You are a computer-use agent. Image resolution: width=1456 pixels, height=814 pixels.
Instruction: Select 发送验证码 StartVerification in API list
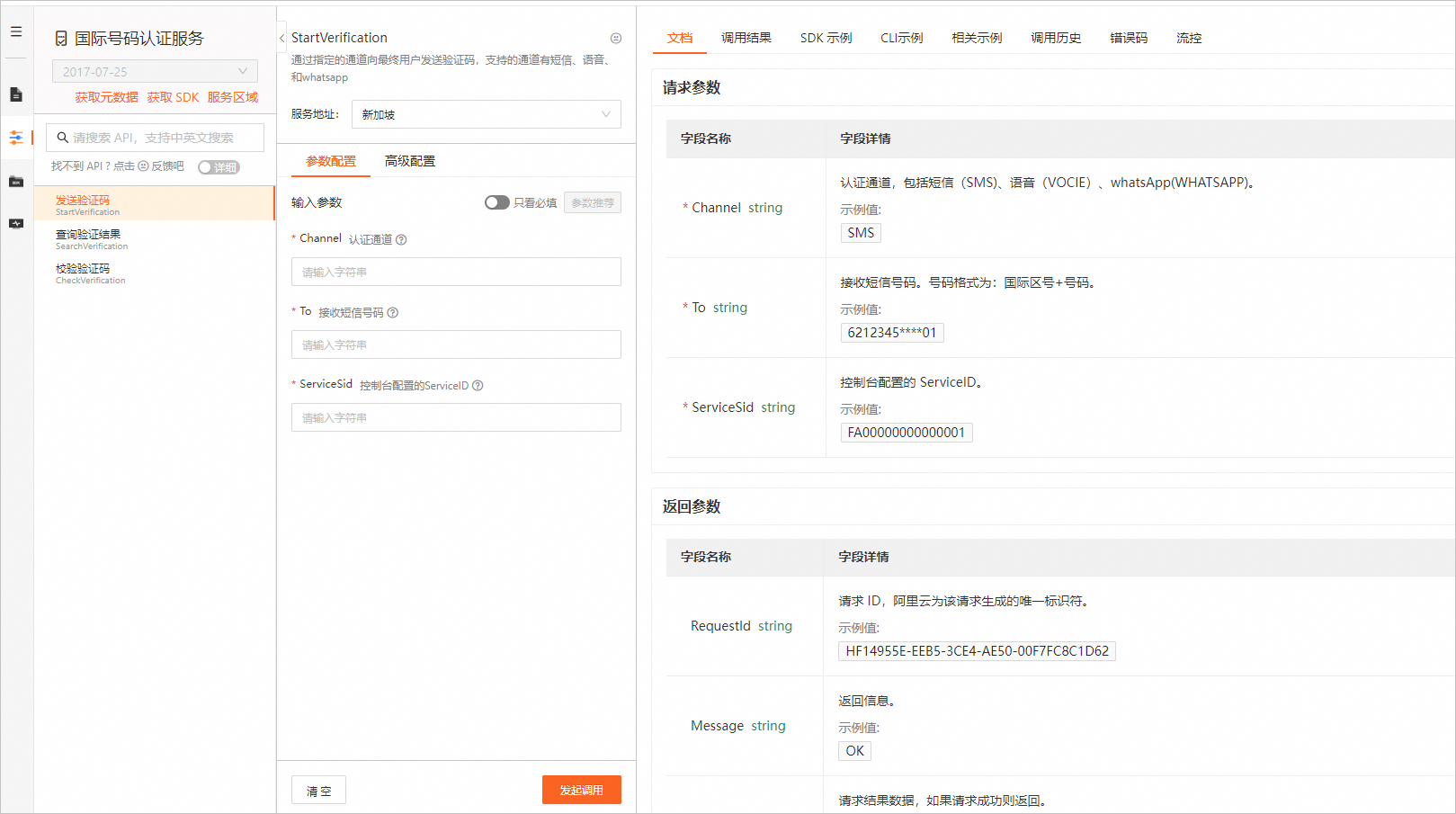[x=154, y=204]
